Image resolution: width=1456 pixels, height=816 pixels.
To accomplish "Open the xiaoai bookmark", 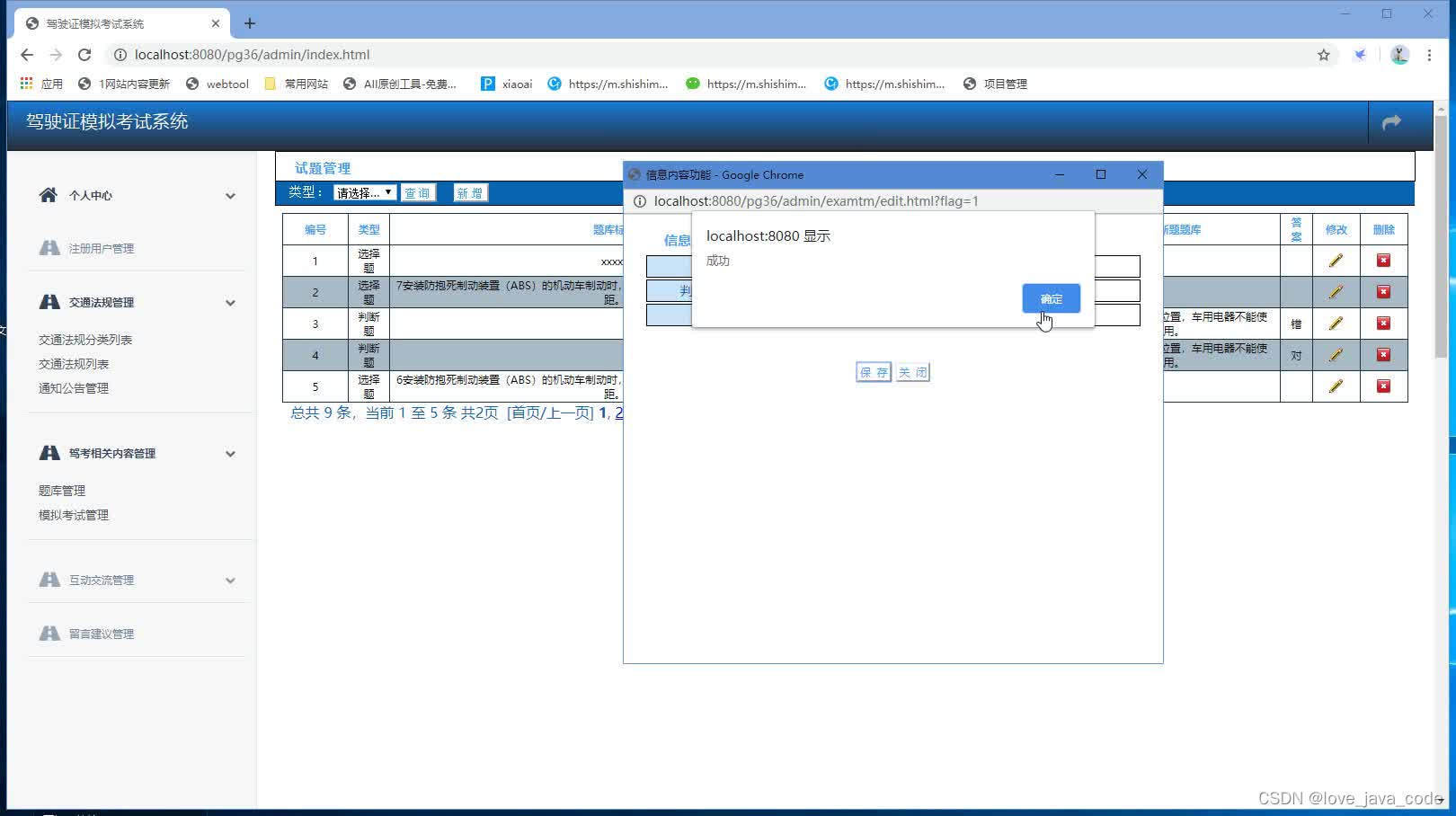I will [507, 84].
